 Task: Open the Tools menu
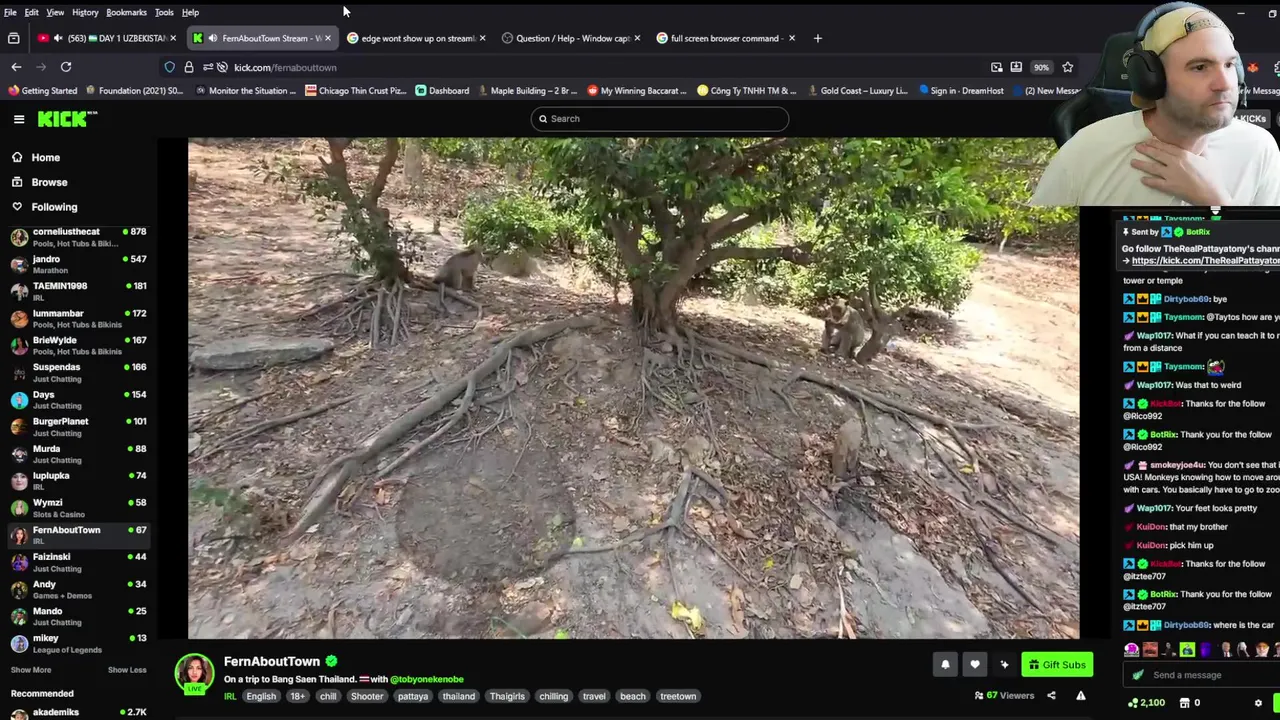click(x=164, y=12)
